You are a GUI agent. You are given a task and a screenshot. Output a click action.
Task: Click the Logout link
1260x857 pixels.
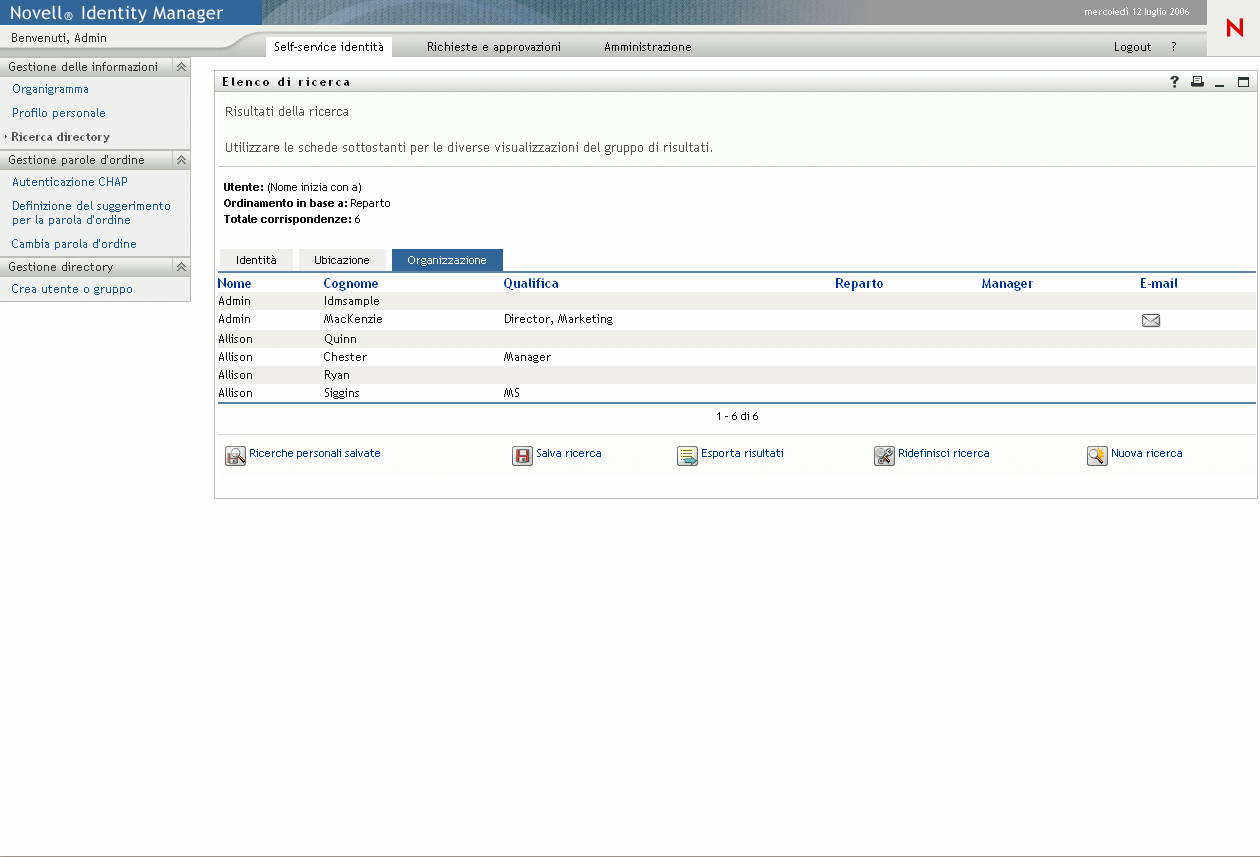[x=1133, y=47]
